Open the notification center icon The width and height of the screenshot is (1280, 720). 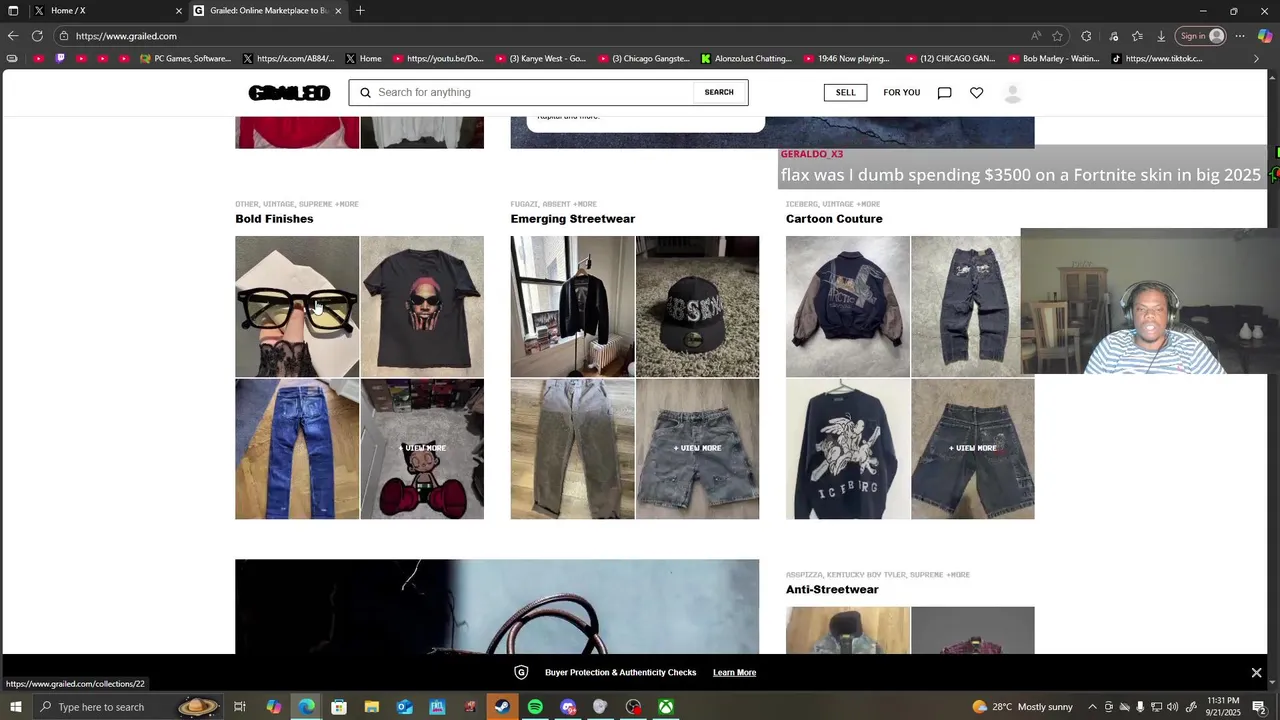click(1259, 707)
